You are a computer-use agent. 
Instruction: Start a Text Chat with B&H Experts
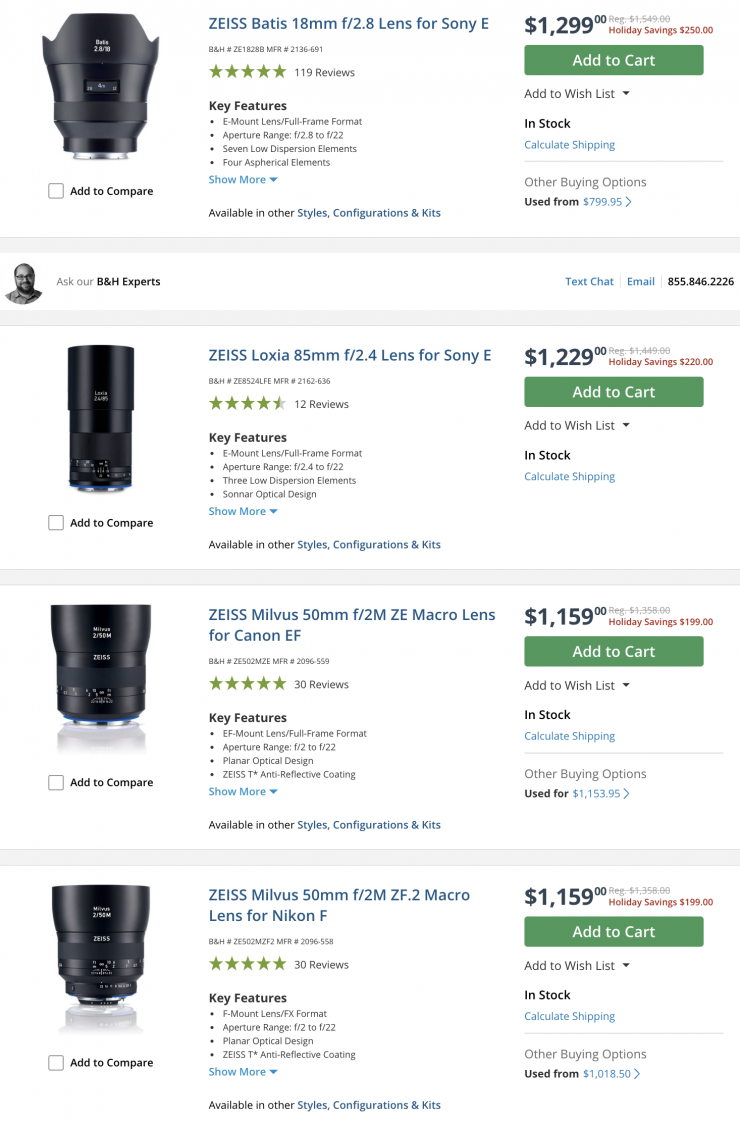click(589, 282)
